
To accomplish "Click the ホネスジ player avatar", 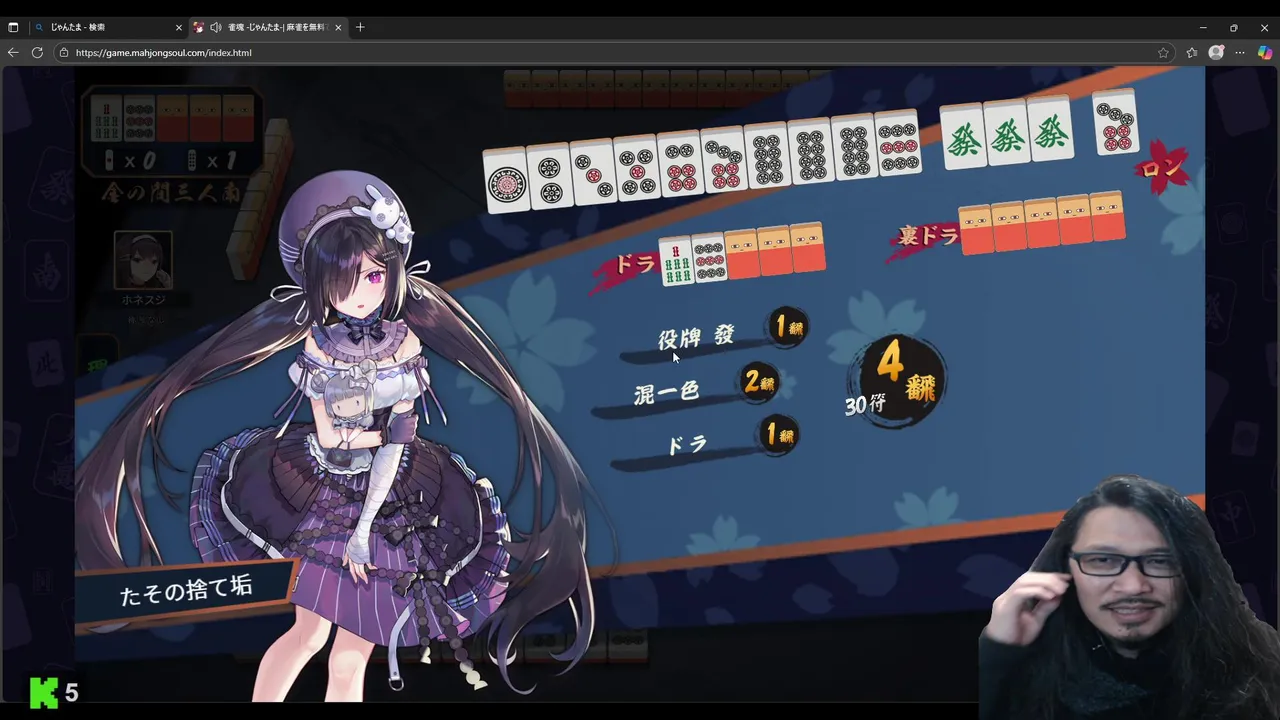I will [143, 260].
